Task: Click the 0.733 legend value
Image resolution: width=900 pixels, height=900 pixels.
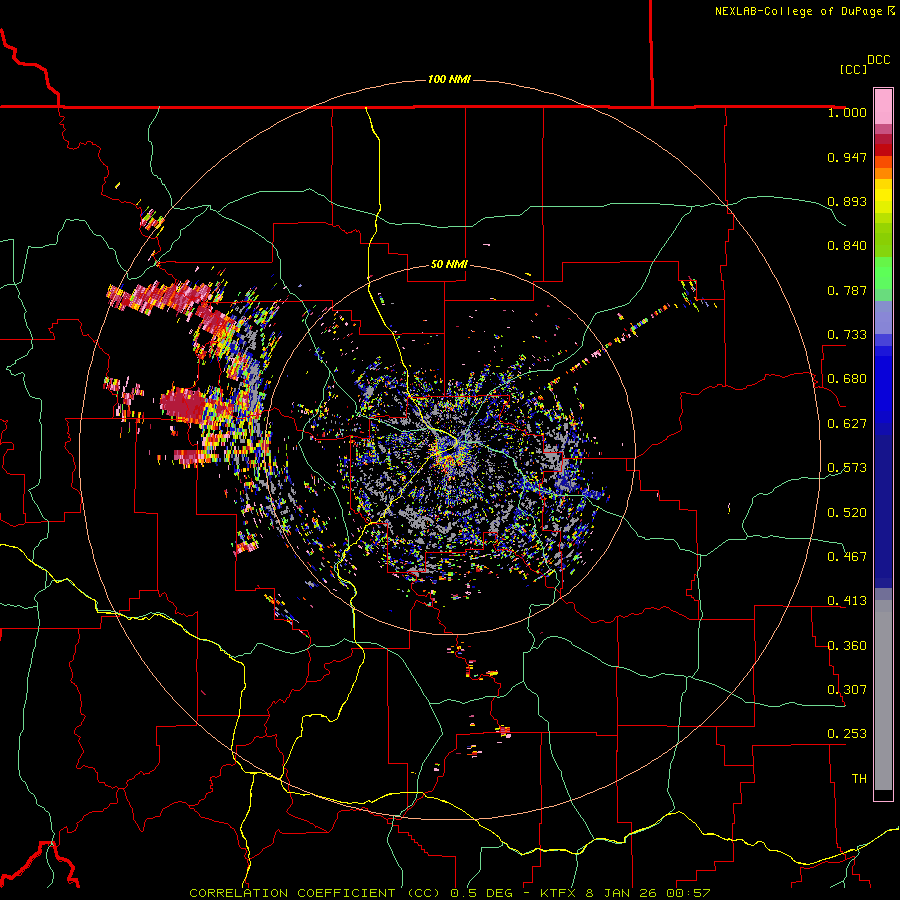Action: [x=847, y=335]
